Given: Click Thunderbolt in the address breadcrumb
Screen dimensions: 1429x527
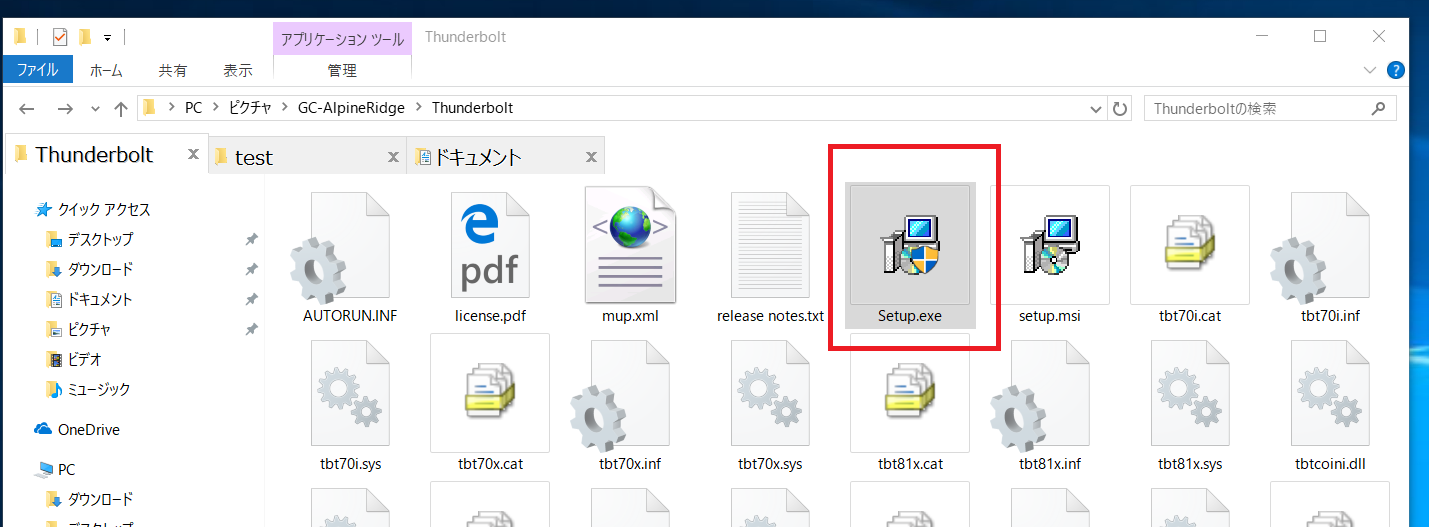Looking at the screenshot, I should [x=472, y=108].
